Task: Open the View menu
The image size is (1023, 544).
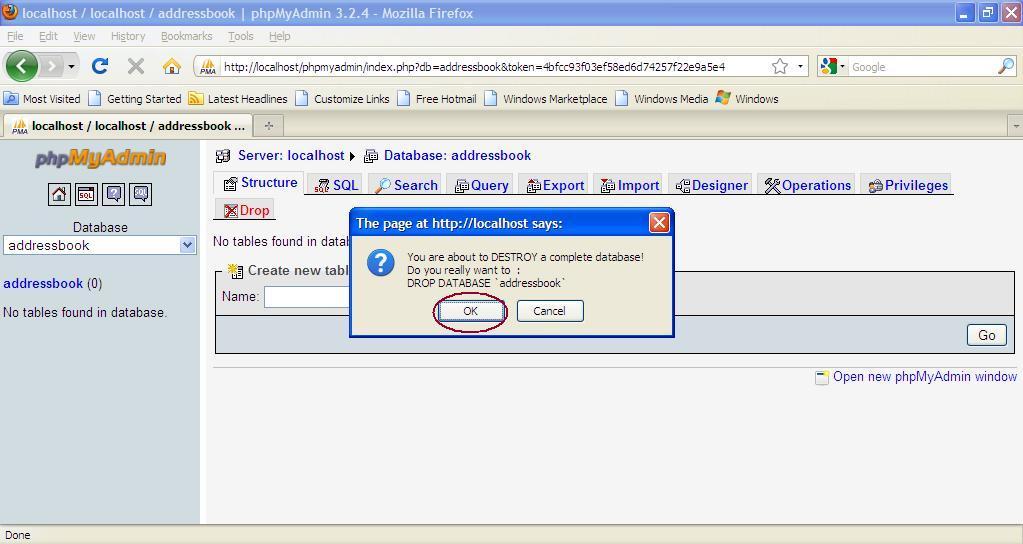Action: (84, 37)
